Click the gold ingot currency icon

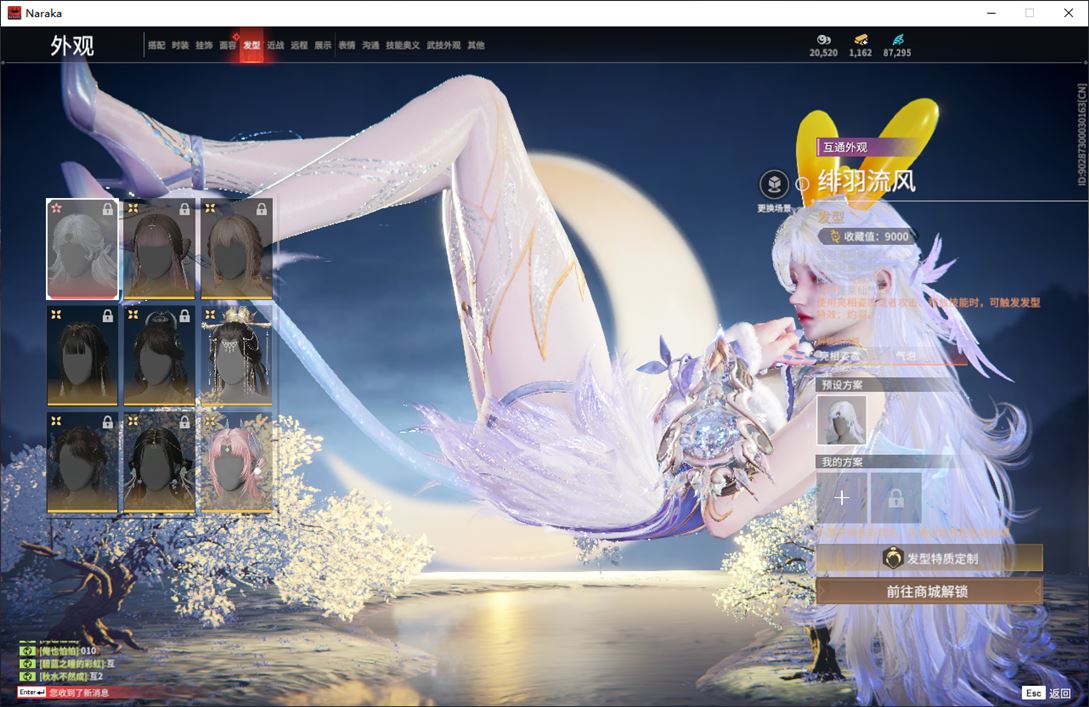coord(860,40)
